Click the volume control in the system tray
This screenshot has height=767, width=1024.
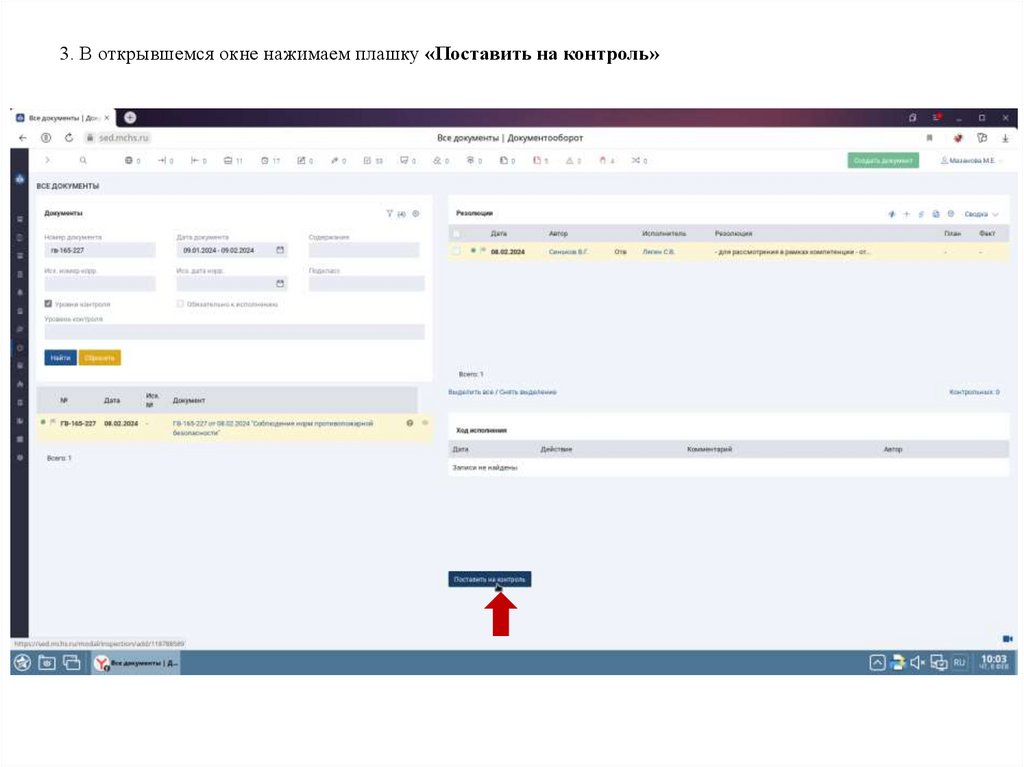(916, 661)
